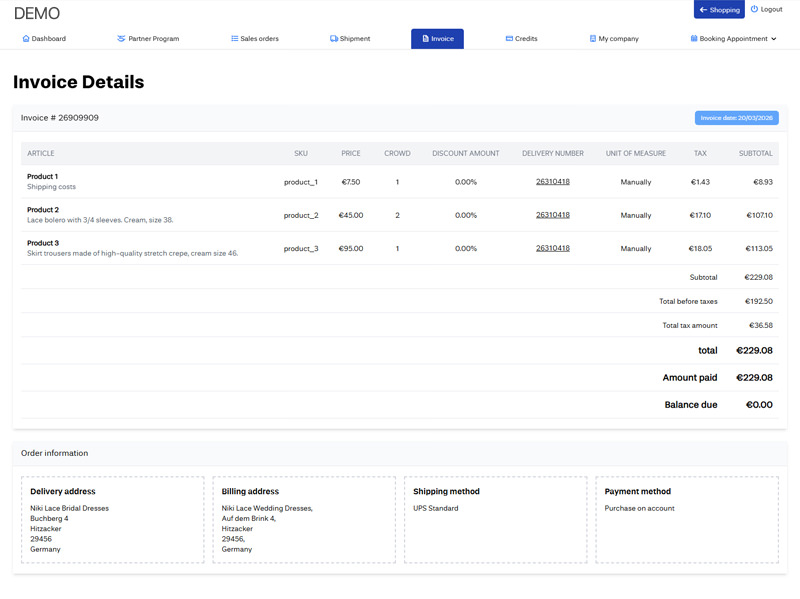800x599 pixels.
Task: Open the Invoice tab
Action: (x=437, y=39)
